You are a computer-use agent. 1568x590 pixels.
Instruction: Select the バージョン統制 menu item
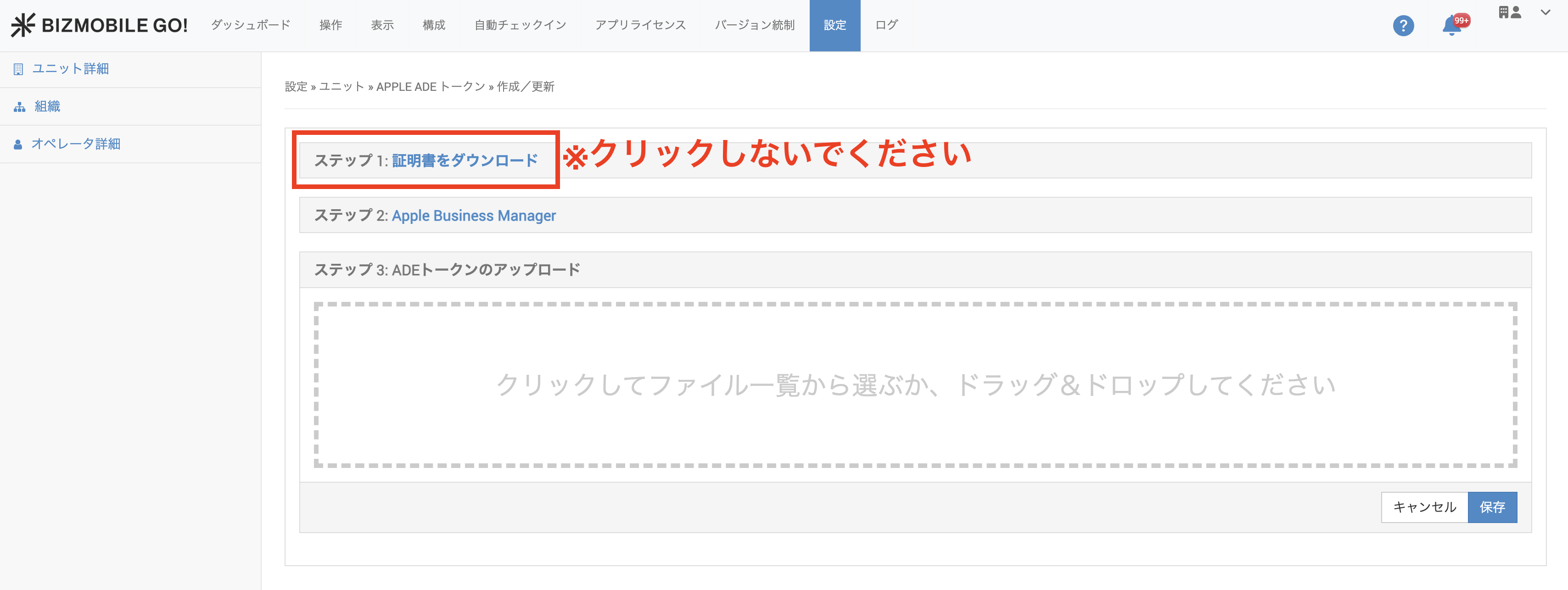point(754,25)
